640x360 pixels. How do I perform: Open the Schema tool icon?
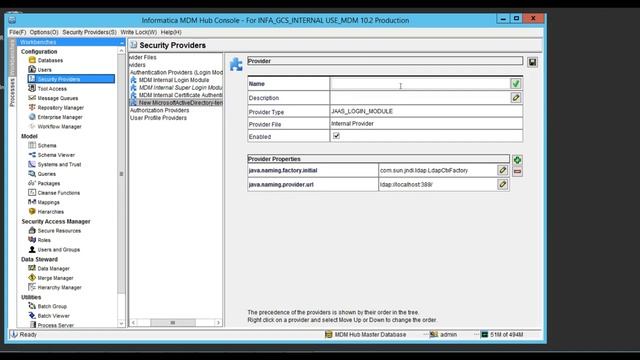[32, 145]
